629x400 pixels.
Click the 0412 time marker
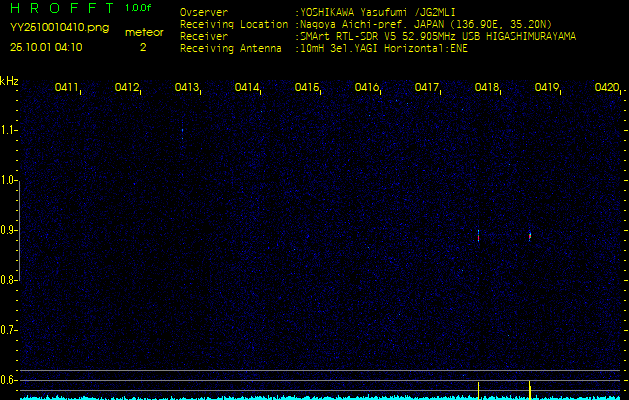coord(128,87)
